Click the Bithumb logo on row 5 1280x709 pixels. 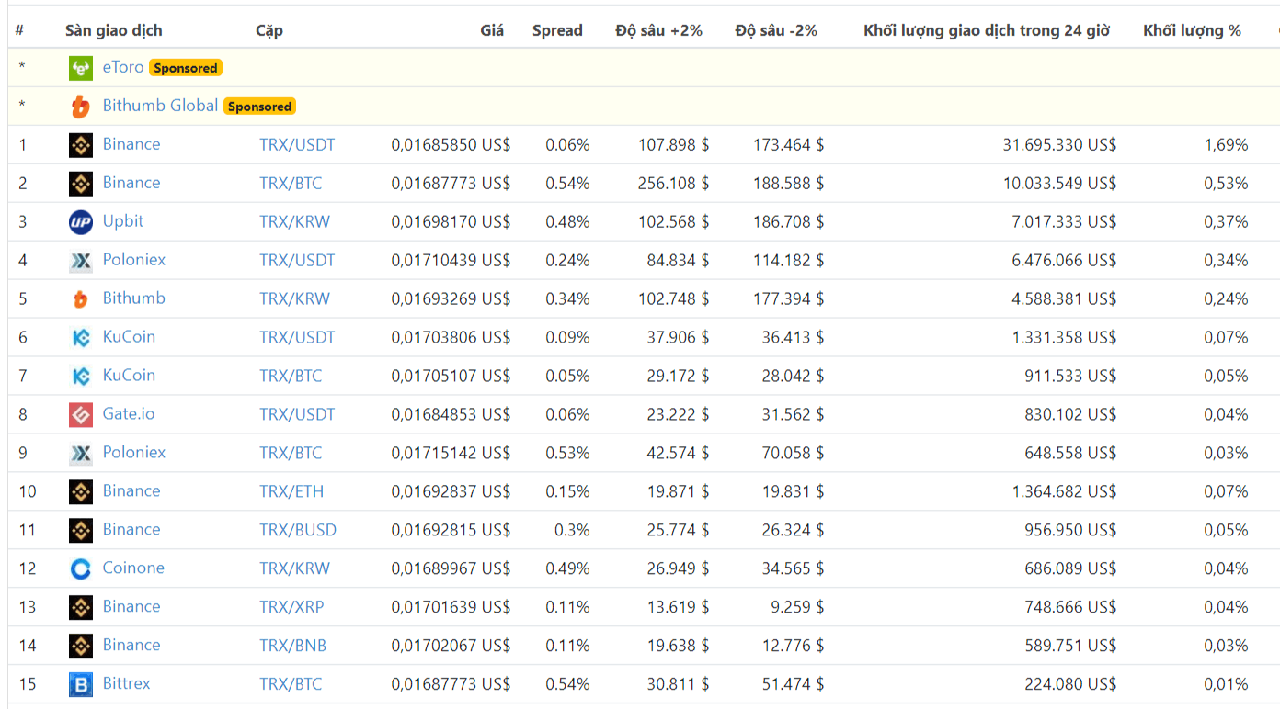81,298
